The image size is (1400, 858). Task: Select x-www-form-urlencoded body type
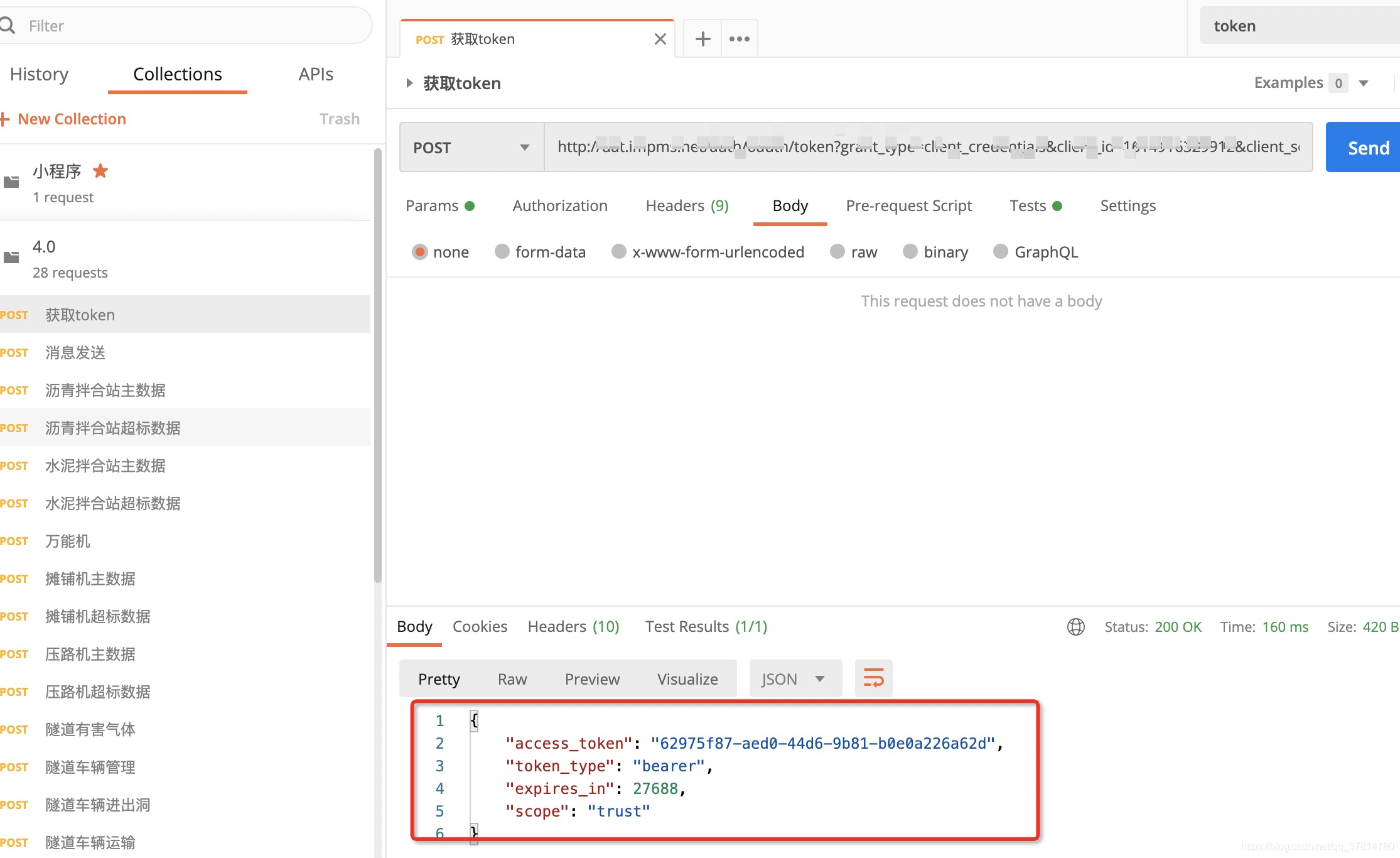(x=618, y=252)
